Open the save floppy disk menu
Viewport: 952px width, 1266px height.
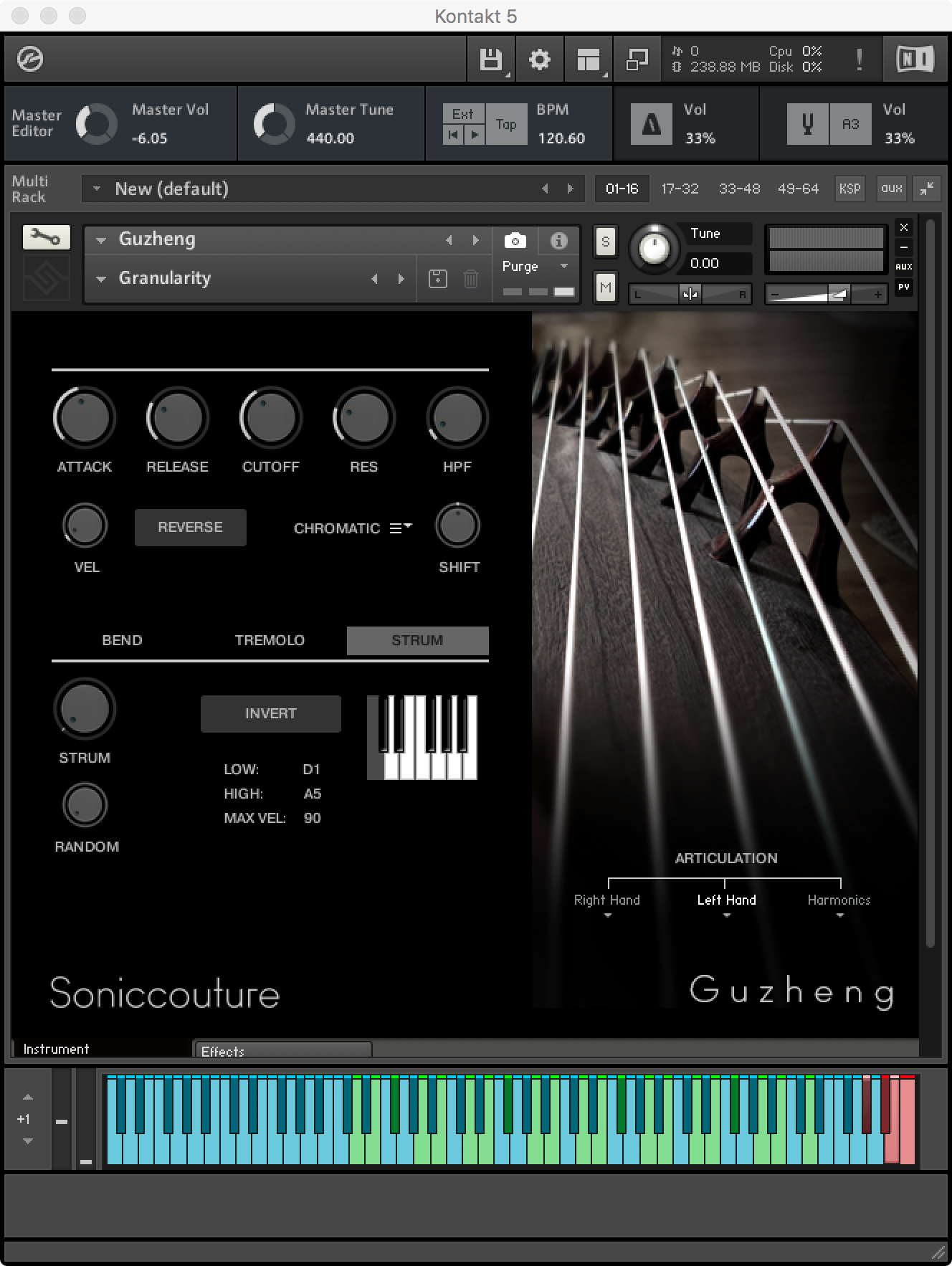[x=491, y=60]
